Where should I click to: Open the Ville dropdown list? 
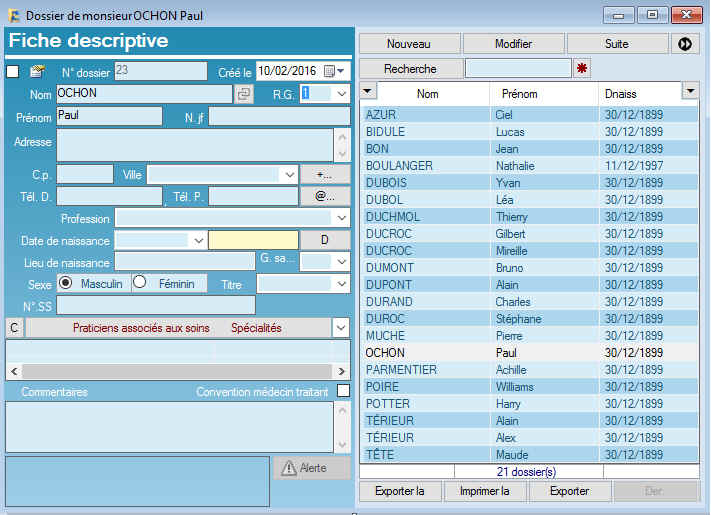pos(288,174)
